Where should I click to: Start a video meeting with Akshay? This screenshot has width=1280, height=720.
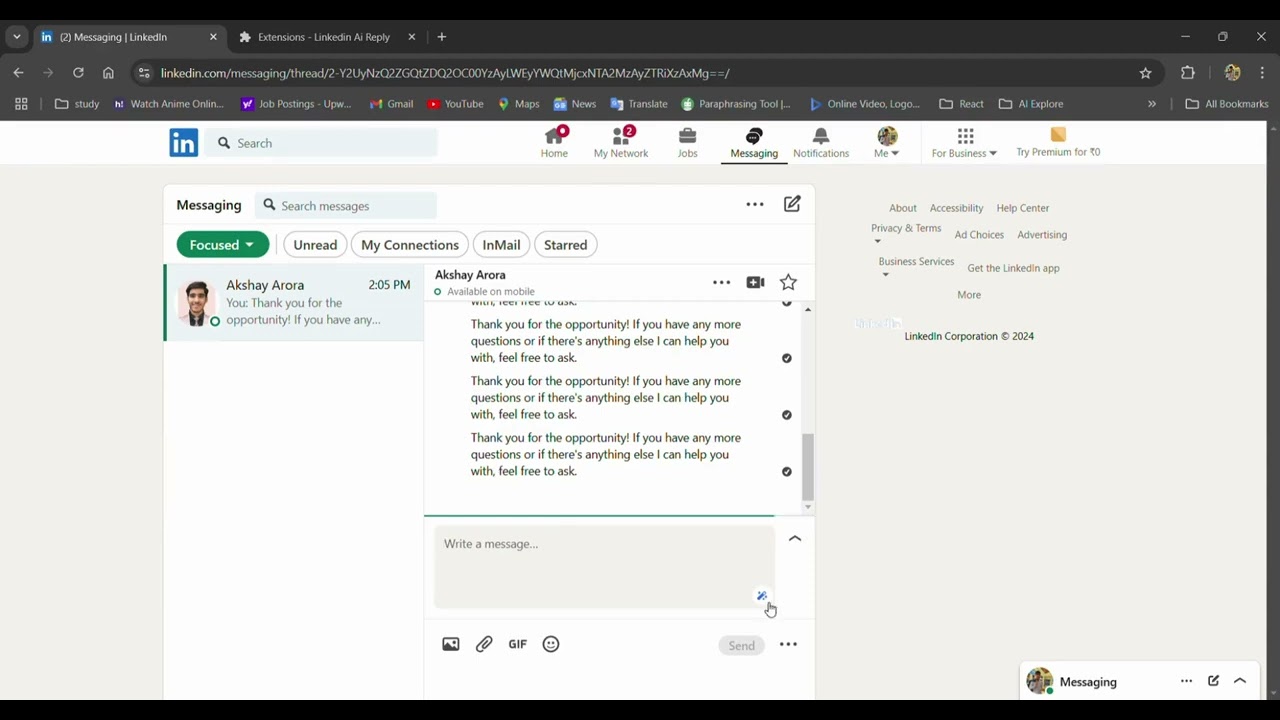coord(755,283)
